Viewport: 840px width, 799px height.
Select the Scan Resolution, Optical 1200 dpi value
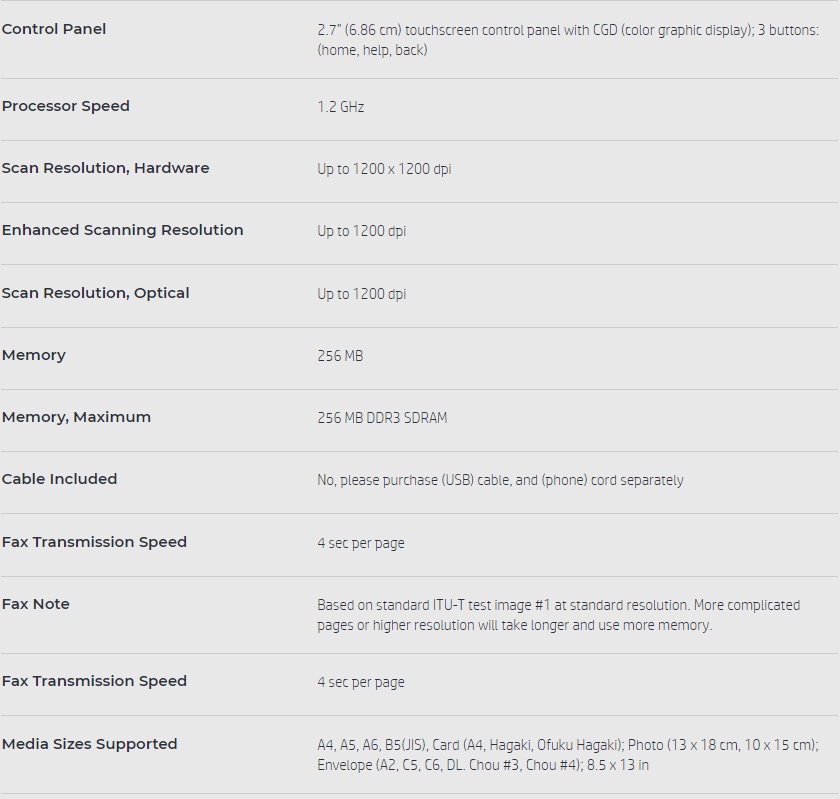click(361, 294)
